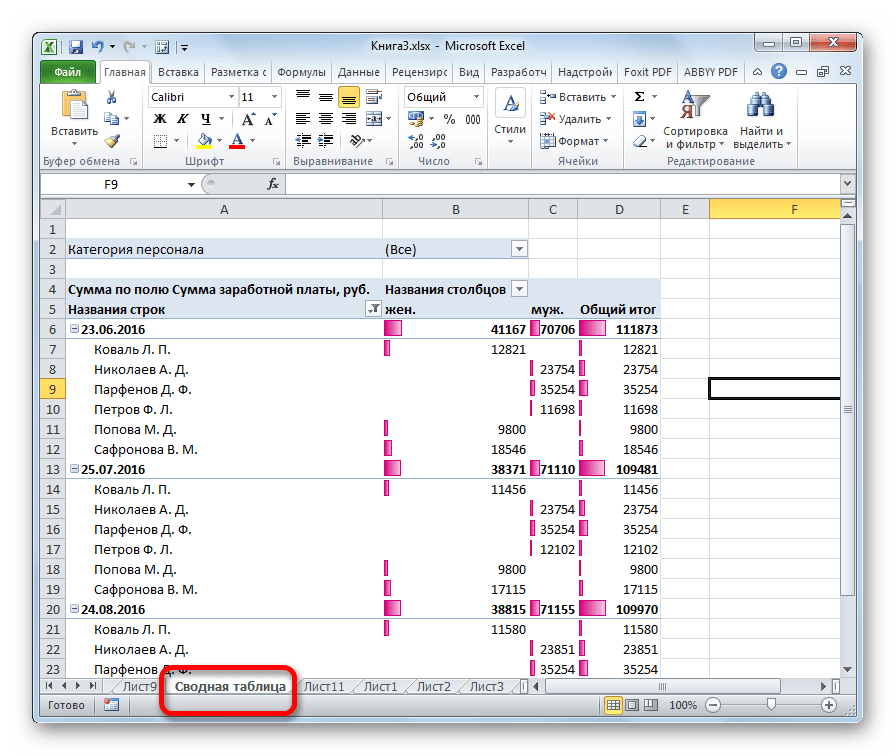Collapse the 23.06.2016 group
The width and height of the screenshot is (896, 756).
pyautogui.click(x=75, y=329)
